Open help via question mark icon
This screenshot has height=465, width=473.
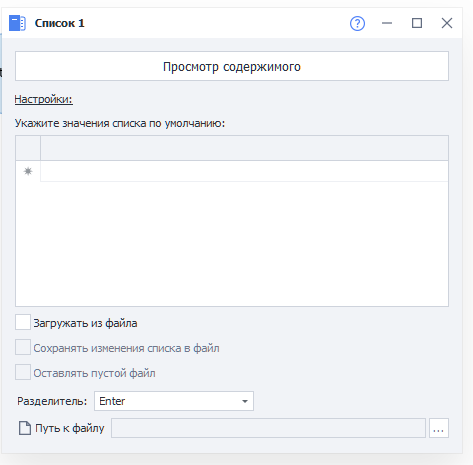point(357,24)
